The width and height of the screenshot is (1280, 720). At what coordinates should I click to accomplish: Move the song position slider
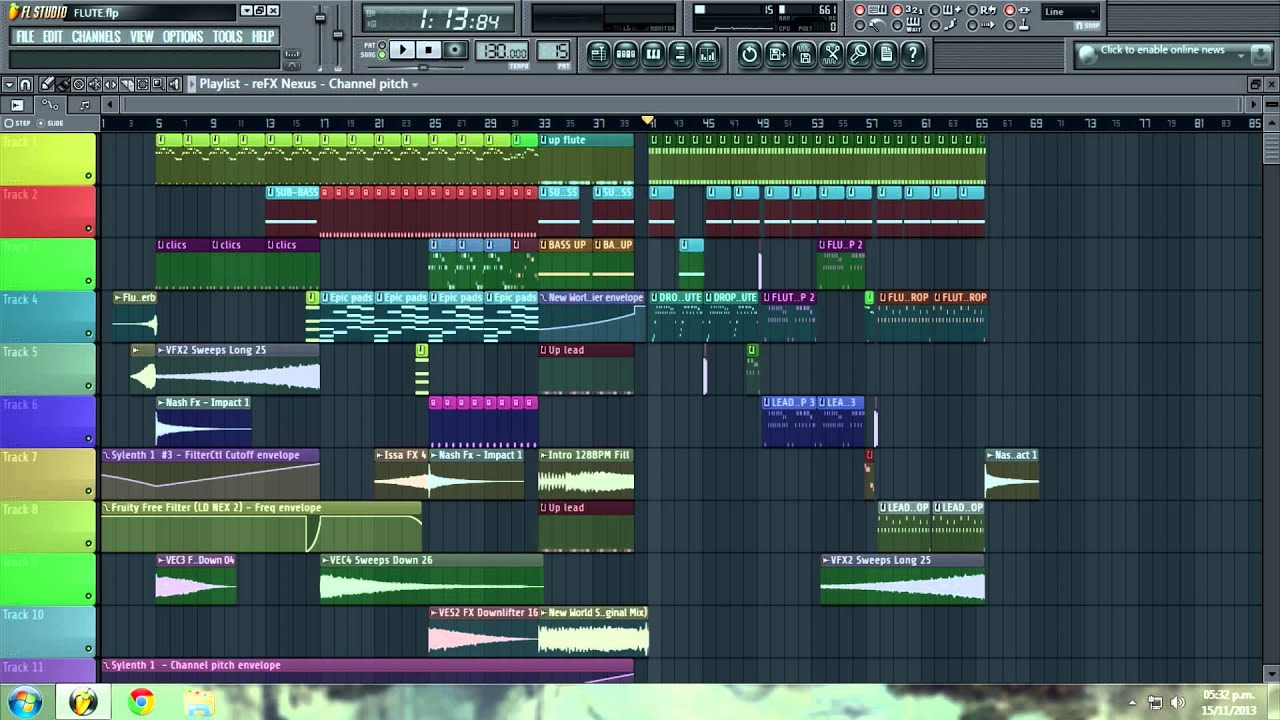click(424, 68)
